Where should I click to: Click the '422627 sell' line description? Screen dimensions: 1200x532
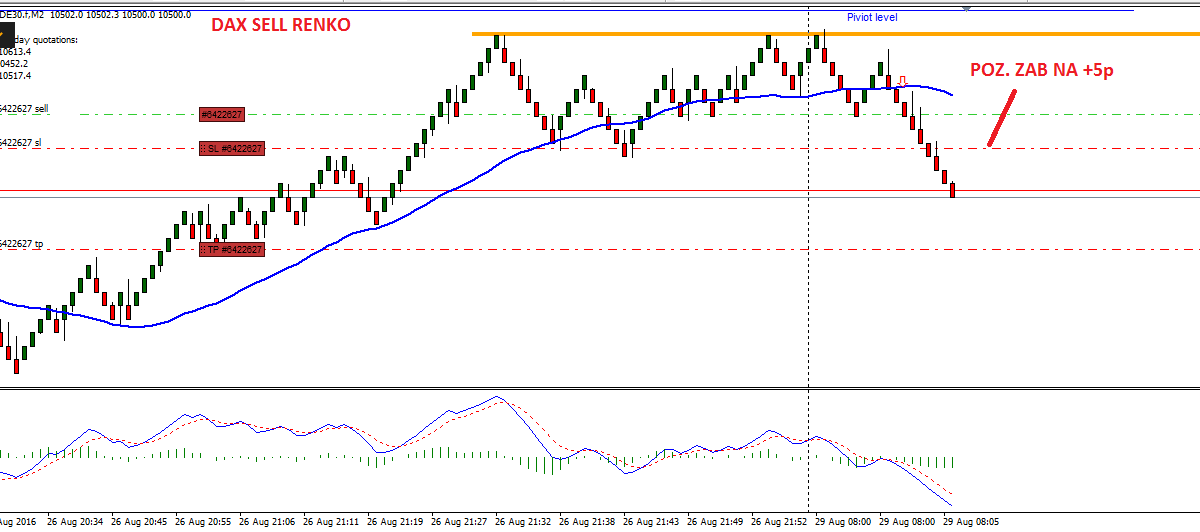point(24,108)
